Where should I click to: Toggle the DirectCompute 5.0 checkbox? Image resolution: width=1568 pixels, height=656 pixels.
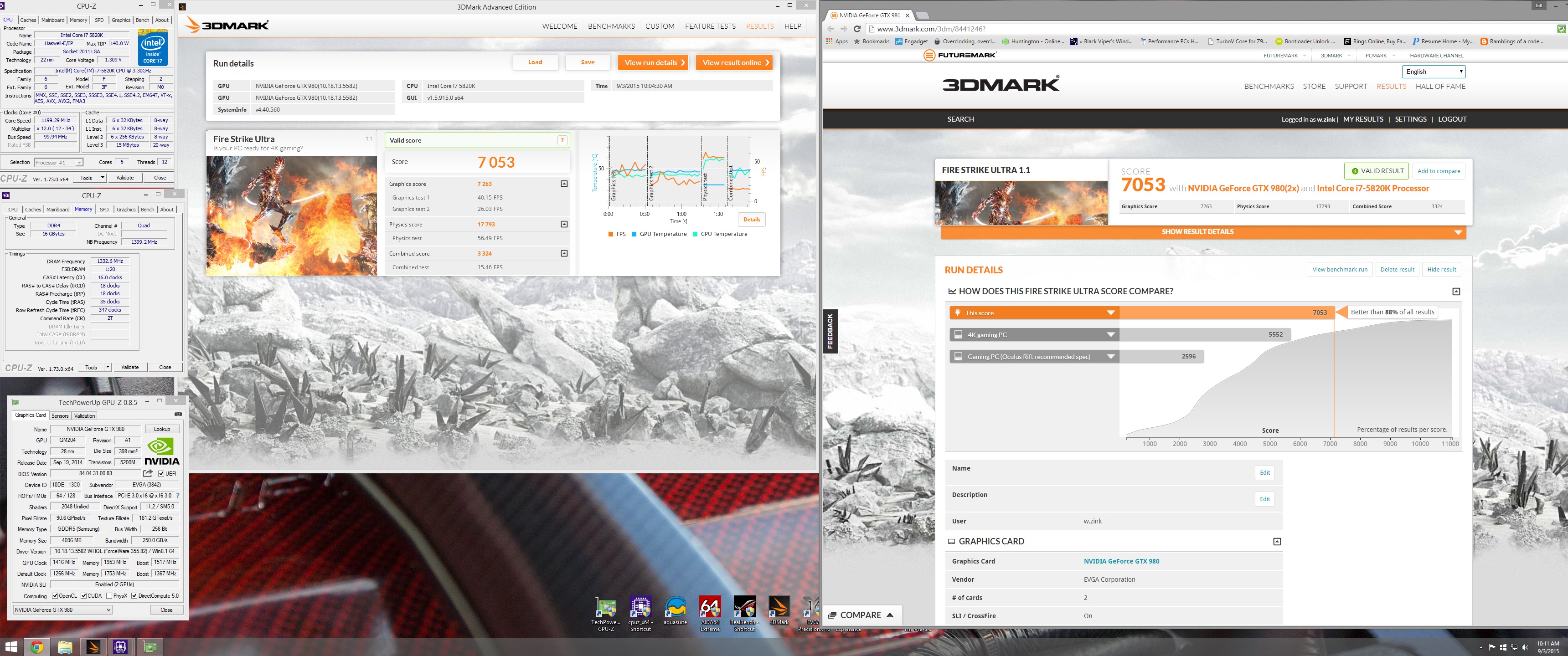pyautogui.click(x=134, y=596)
